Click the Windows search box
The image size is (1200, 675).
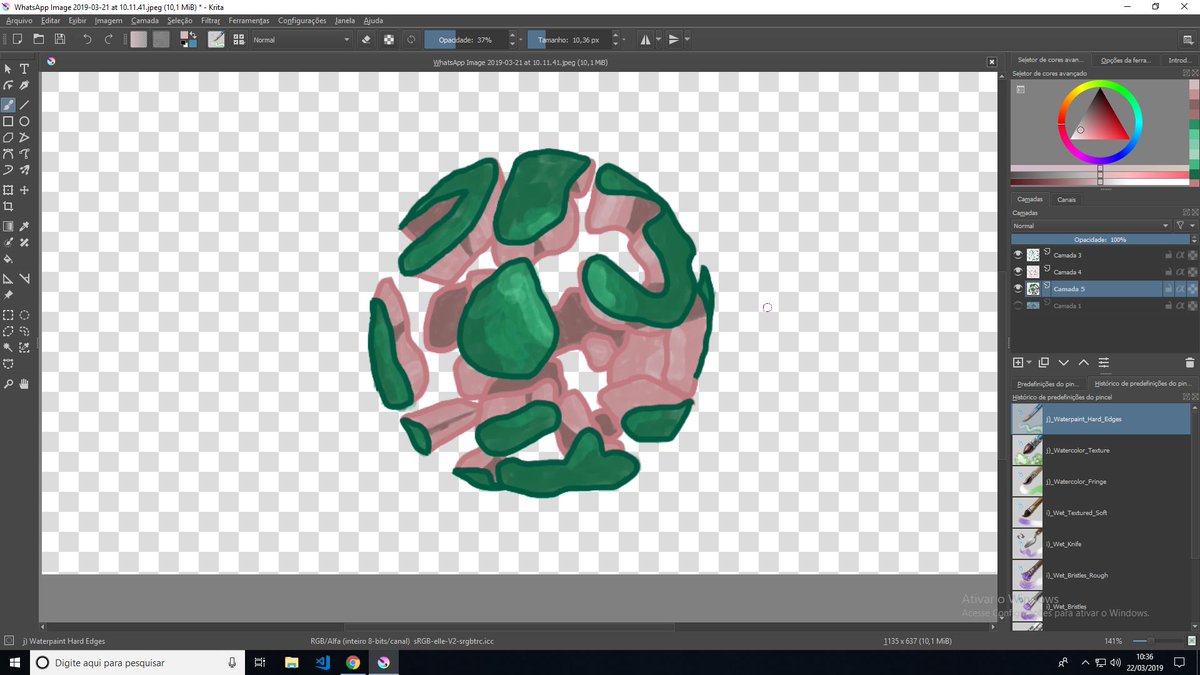click(x=136, y=662)
